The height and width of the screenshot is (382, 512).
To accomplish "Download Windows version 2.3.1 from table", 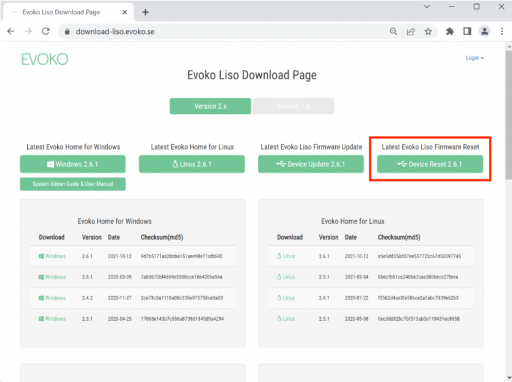I will pos(52,319).
